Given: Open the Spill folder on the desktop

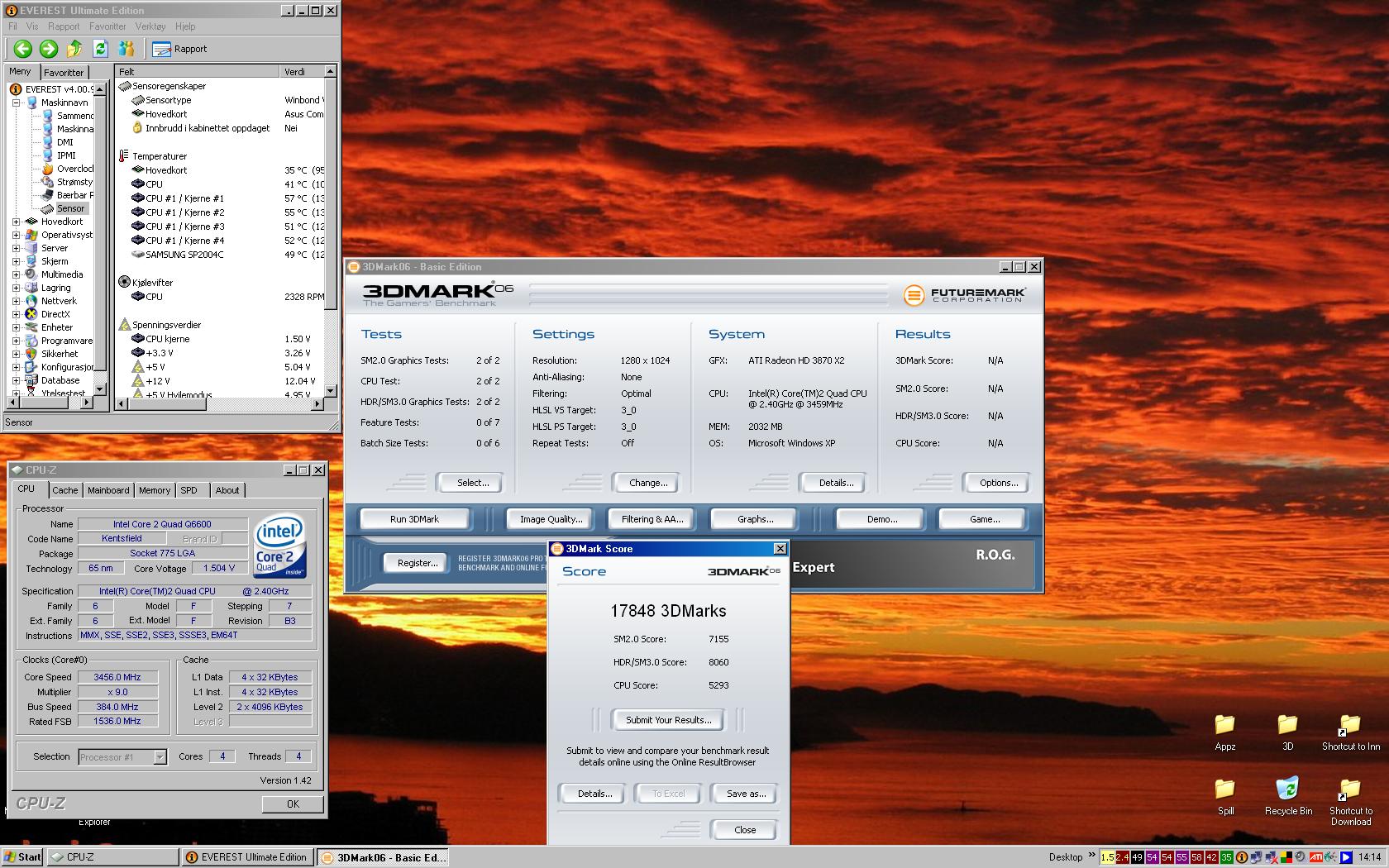Looking at the screenshot, I should [x=1225, y=796].
